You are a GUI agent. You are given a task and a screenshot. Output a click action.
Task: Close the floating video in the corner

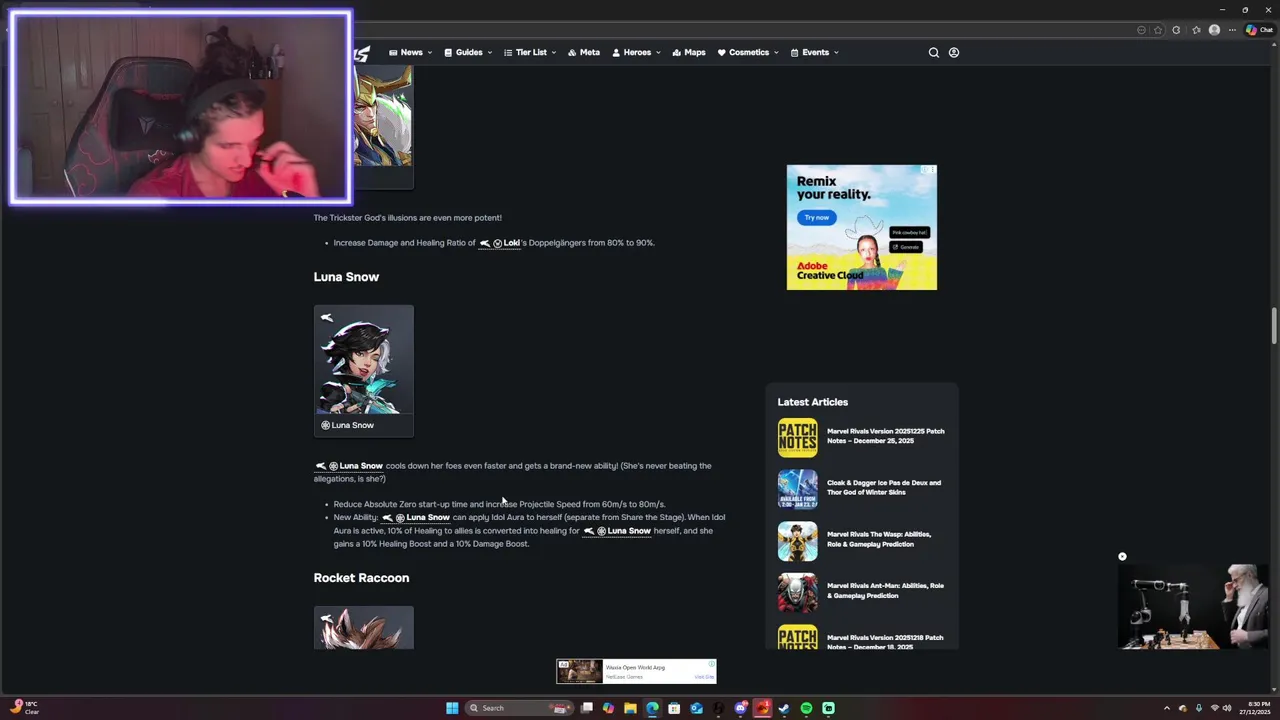tap(1122, 557)
